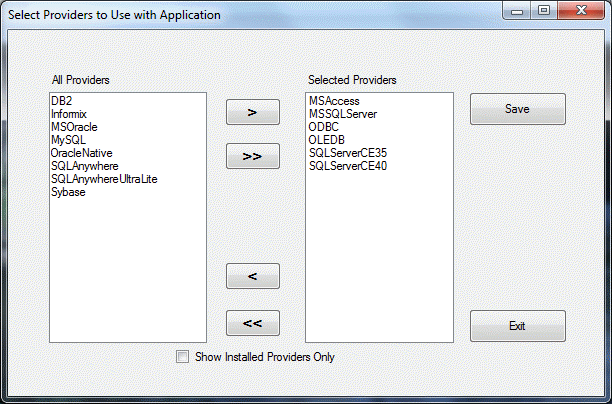Add all providers with the >> button
The height and width of the screenshot is (404, 612).
click(x=253, y=156)
